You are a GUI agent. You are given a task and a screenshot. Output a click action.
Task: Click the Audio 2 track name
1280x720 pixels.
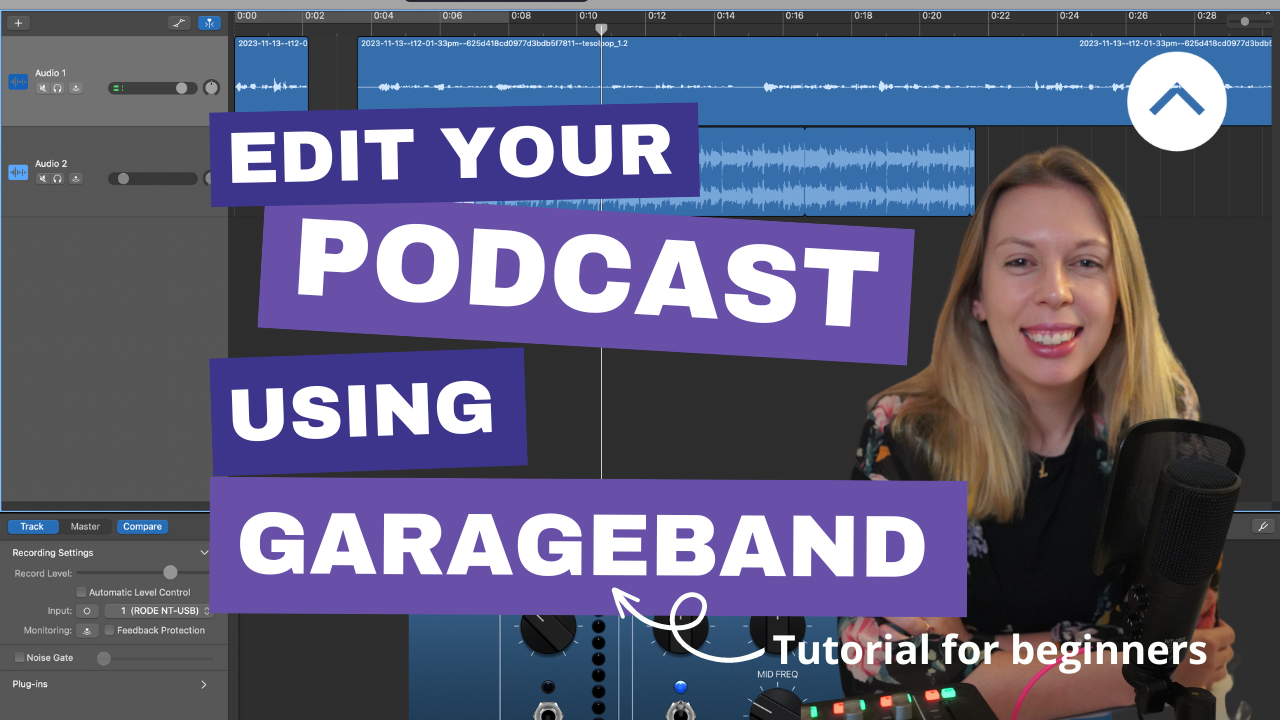pos(51,163)
